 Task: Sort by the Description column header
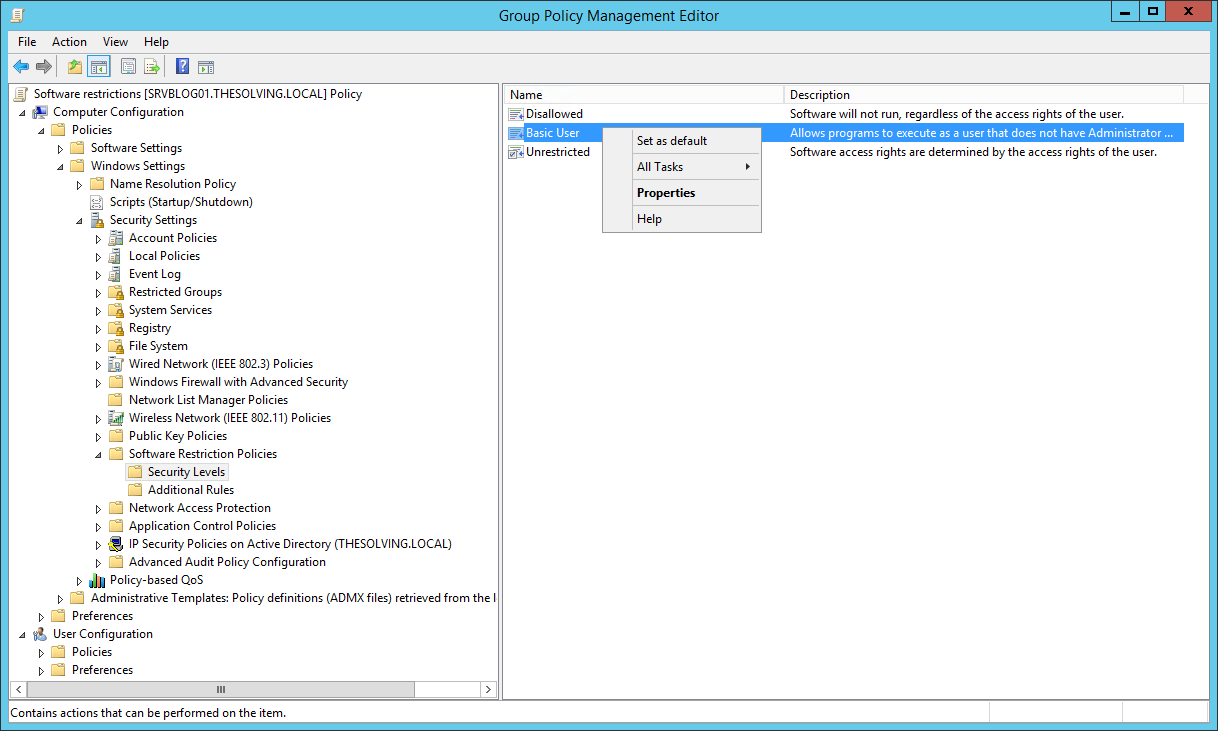983,95
